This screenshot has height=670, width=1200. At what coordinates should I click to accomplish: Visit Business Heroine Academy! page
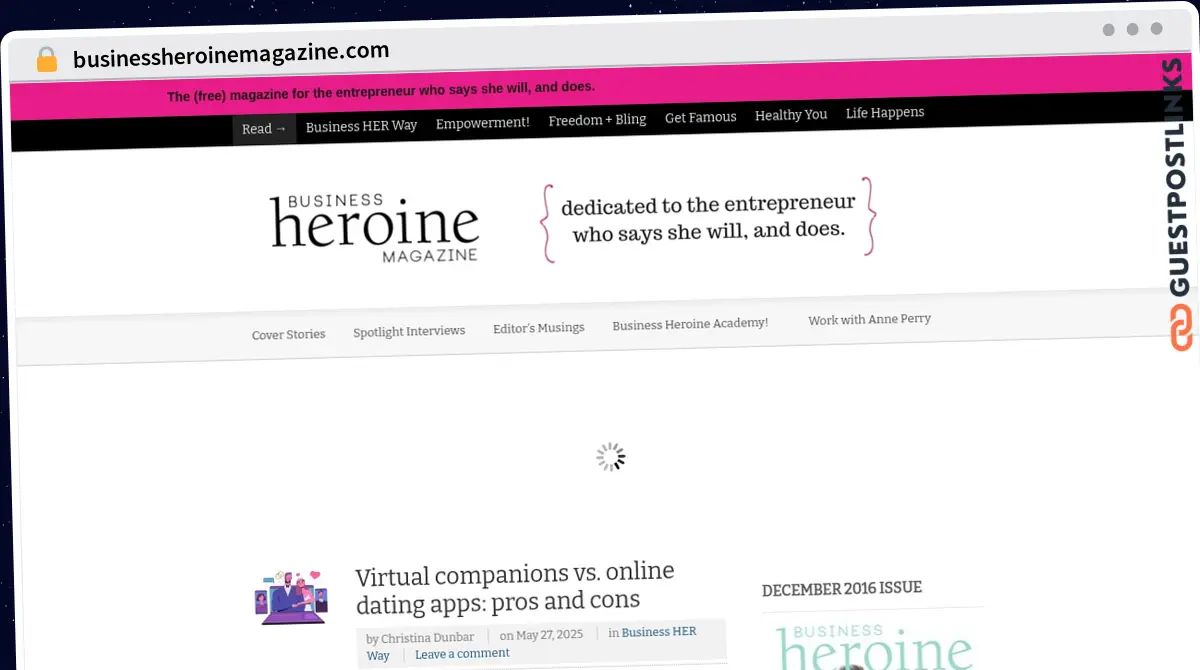pyautogui.click(x=690, y=324)
